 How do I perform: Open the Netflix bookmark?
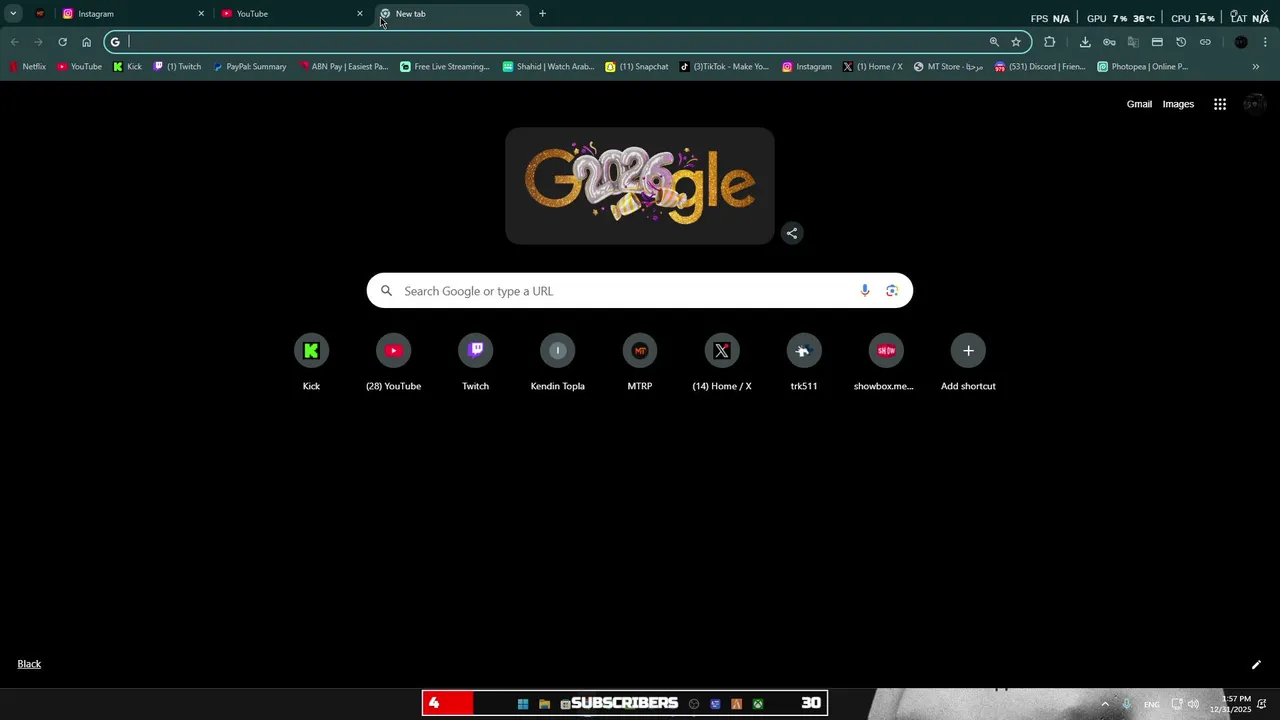tap(28, 67)
